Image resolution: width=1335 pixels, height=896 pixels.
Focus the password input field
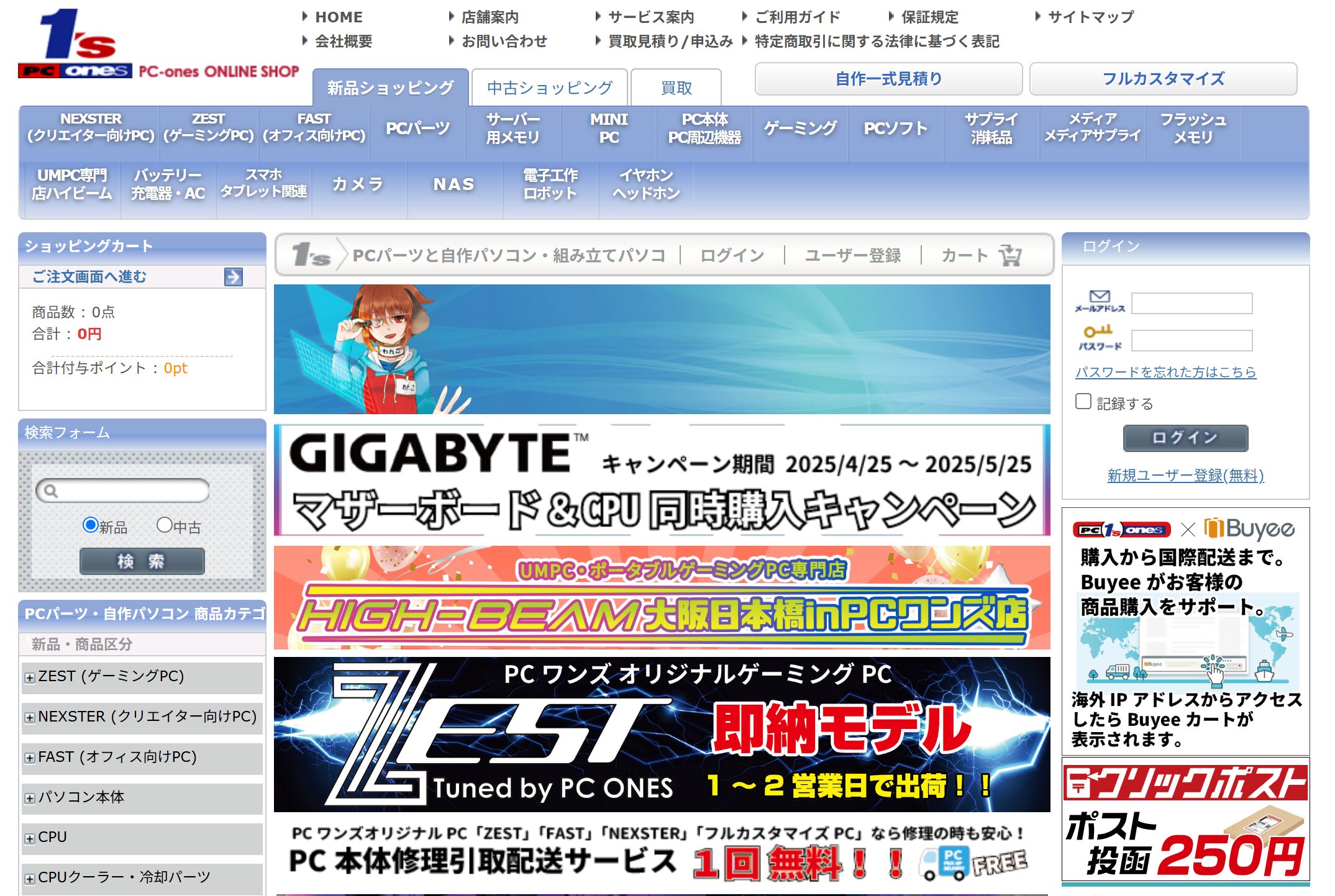pyautogui.click(x=1191, y=340)
